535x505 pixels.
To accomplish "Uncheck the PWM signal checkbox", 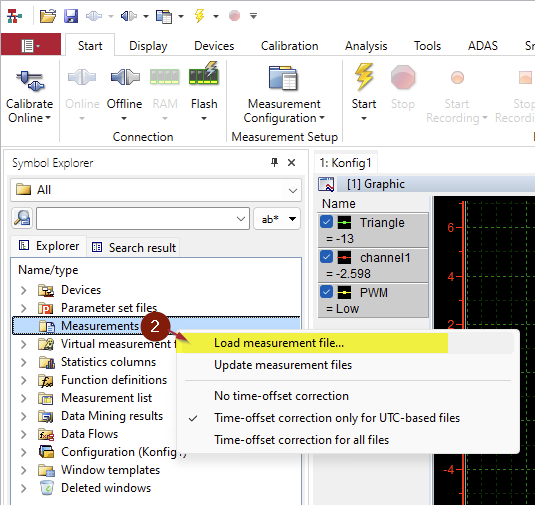I will (x=327, y=292).
